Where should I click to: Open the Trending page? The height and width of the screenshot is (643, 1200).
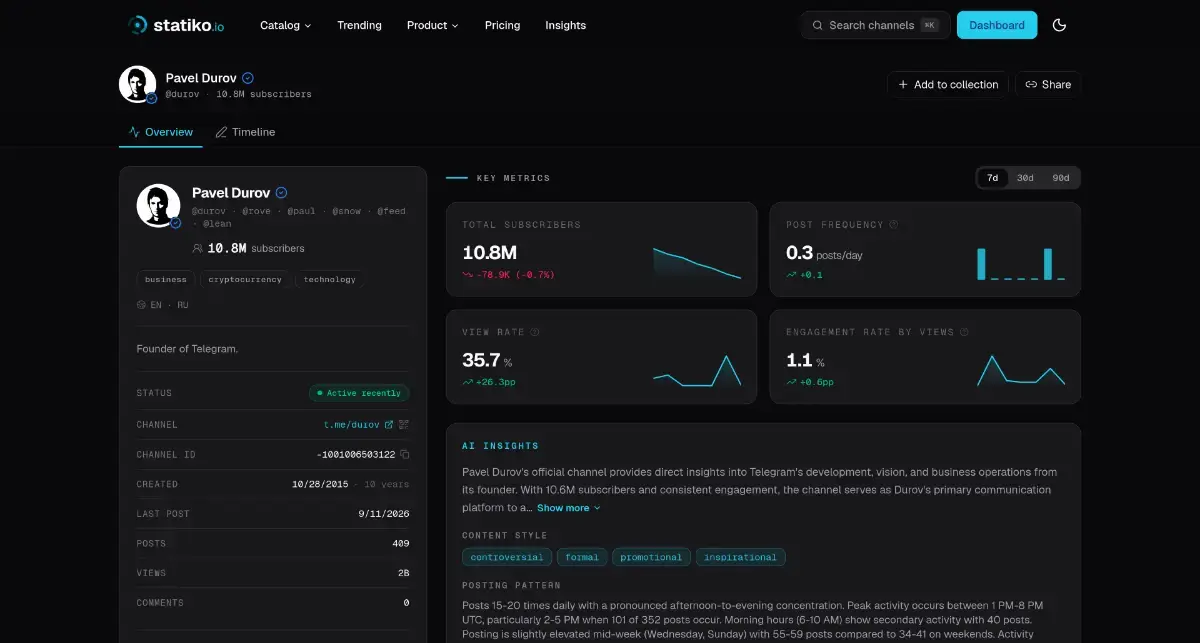(359, 25)
